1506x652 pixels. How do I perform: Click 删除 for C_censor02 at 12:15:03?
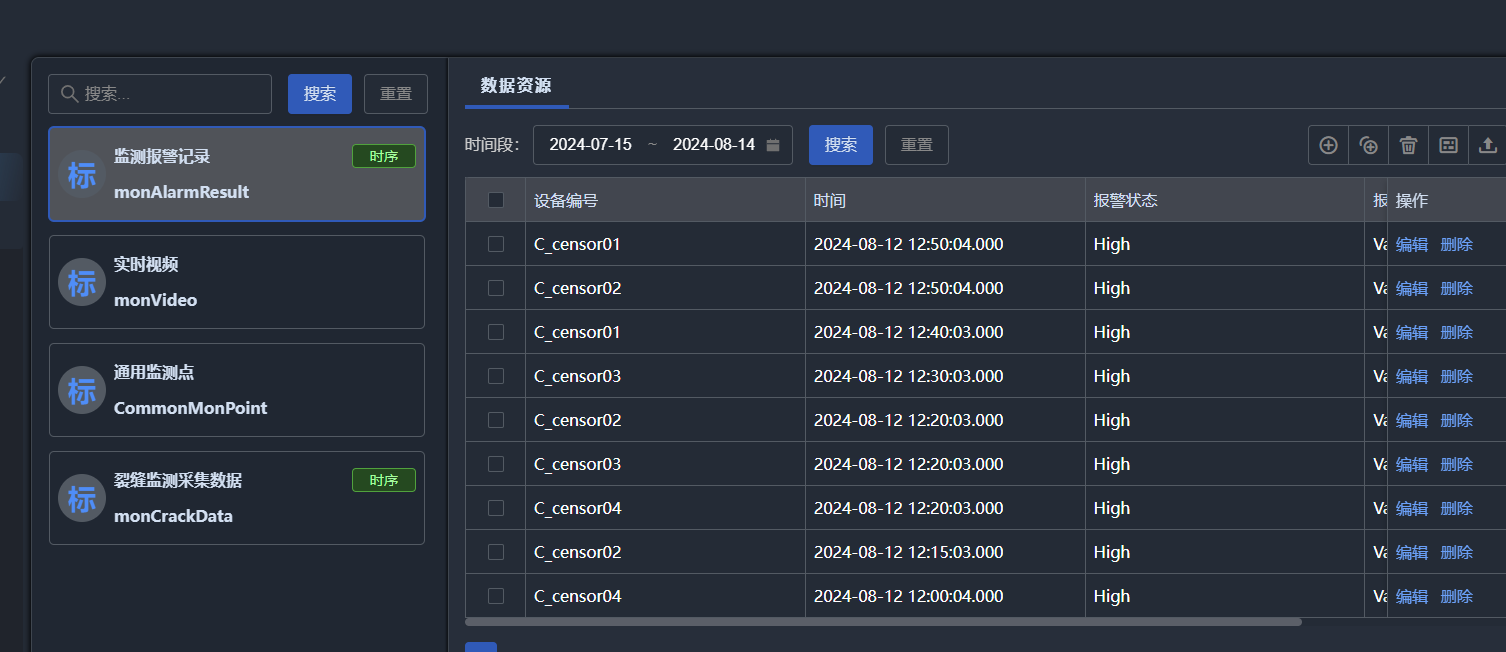pyautogui.click(x=1457, y=552)
